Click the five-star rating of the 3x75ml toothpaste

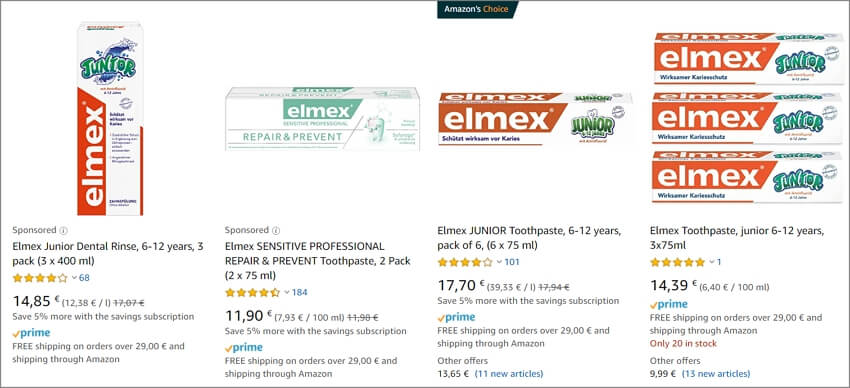pos(678,262)
